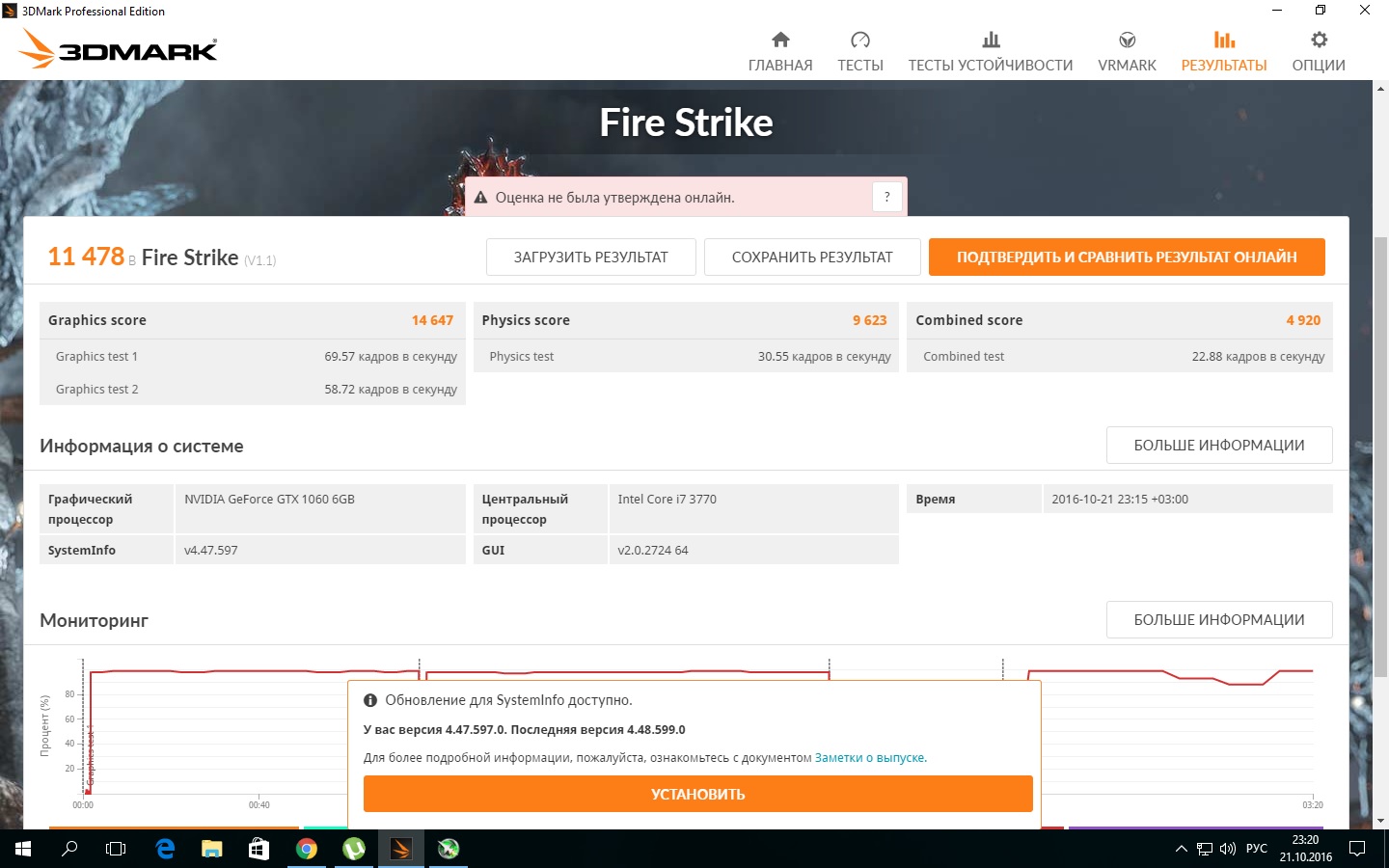Open uTorrent from the taskbar
The width and height of the screenshot is (1389, 868).
(354, 849)
